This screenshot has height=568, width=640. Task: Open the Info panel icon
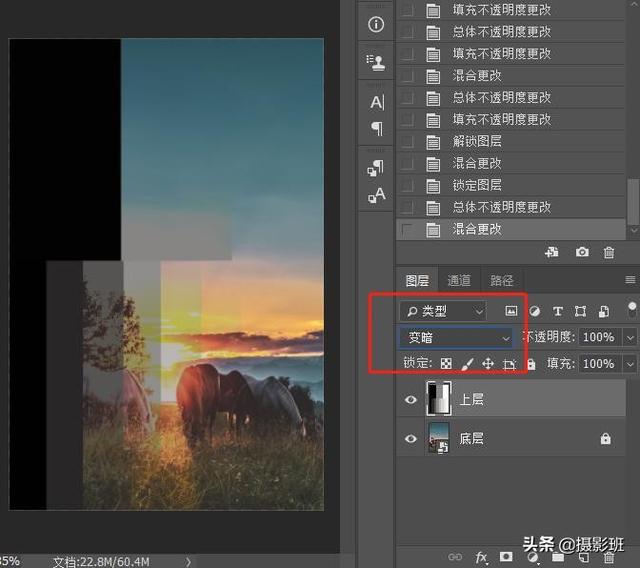(376, 24)
